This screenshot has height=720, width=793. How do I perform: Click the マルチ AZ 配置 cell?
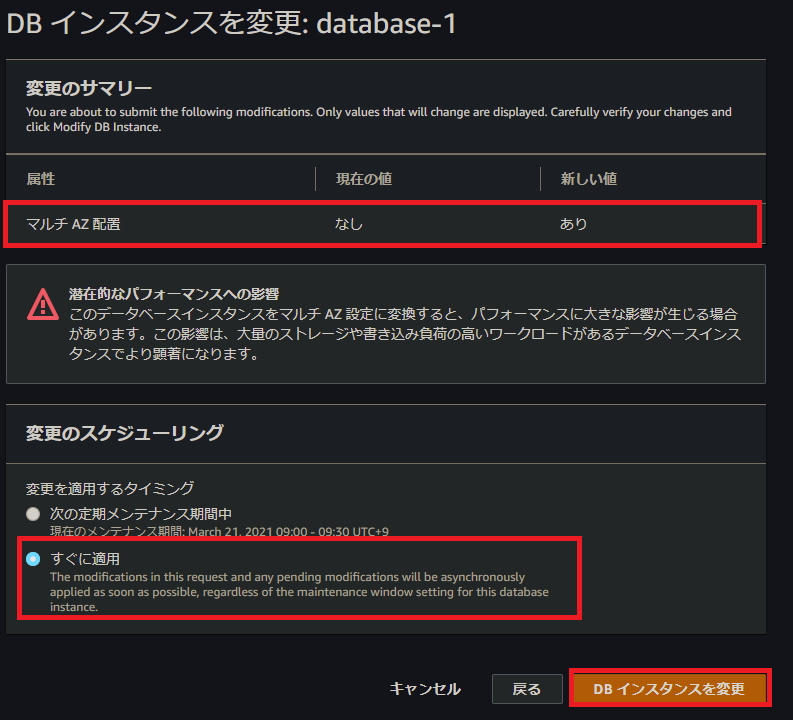pyautogui.click(x=73, y=224)
